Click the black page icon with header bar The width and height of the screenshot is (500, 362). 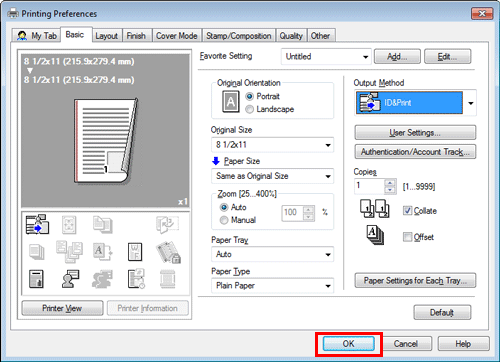point(36,279)
